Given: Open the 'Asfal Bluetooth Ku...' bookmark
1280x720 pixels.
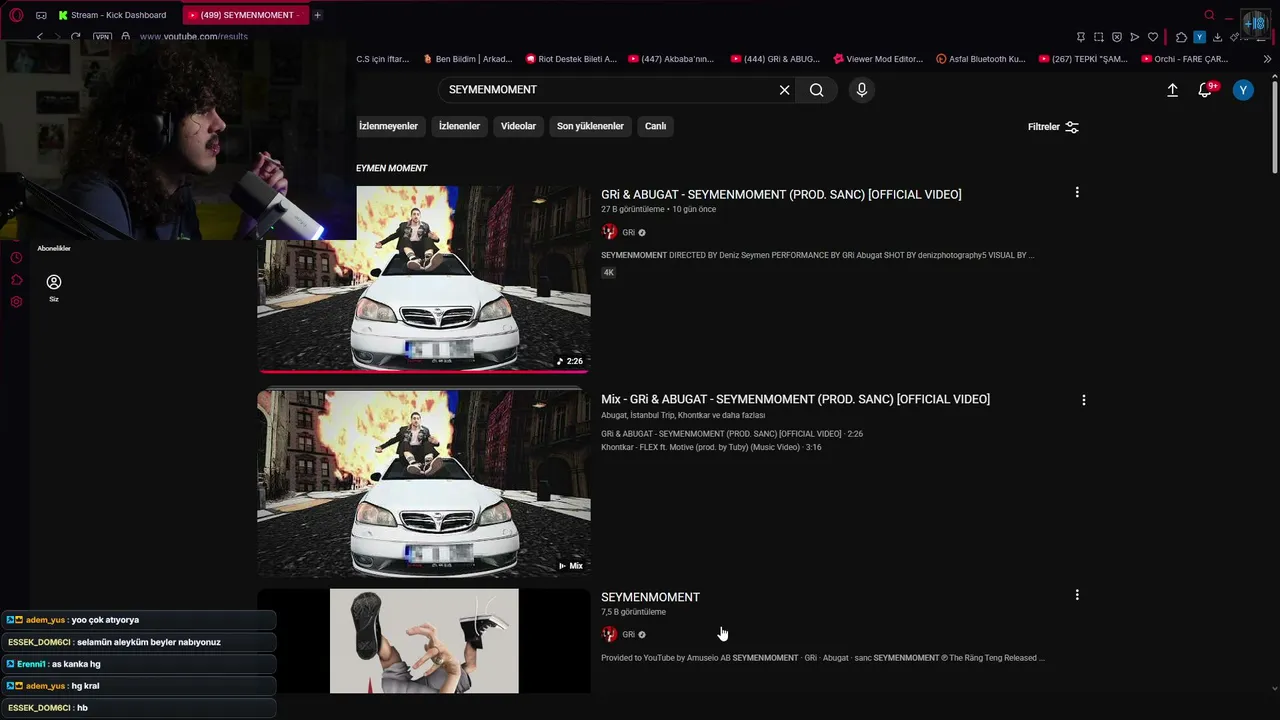Looking at the screenshot, I should click(981, 59).
